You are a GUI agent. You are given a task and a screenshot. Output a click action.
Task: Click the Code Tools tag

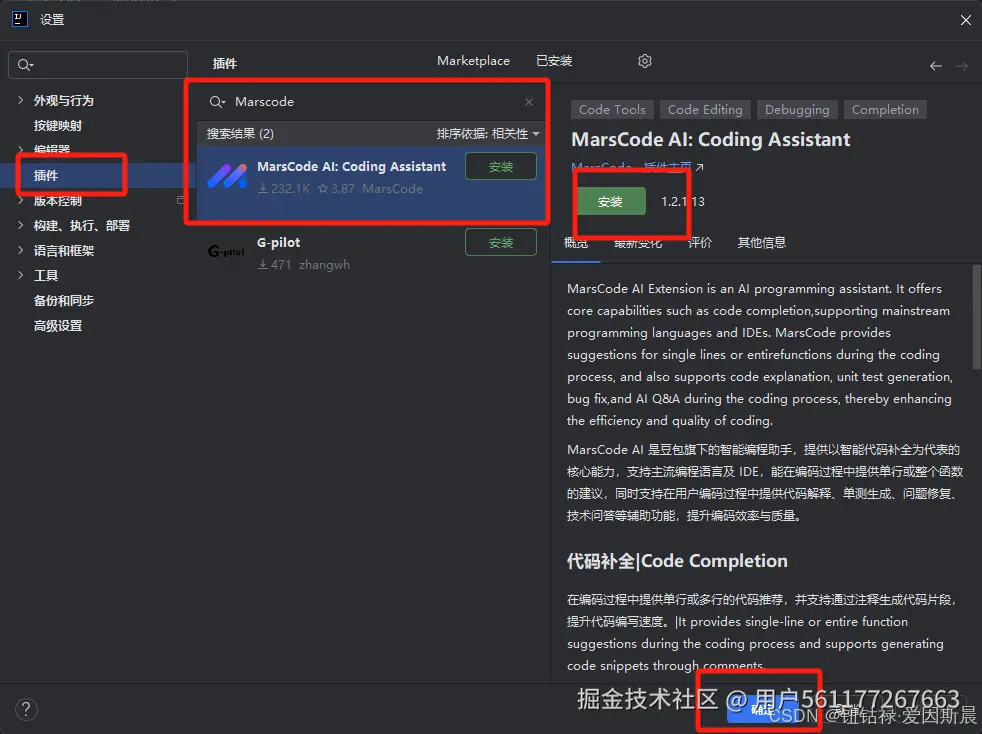[x=612, y=110]
